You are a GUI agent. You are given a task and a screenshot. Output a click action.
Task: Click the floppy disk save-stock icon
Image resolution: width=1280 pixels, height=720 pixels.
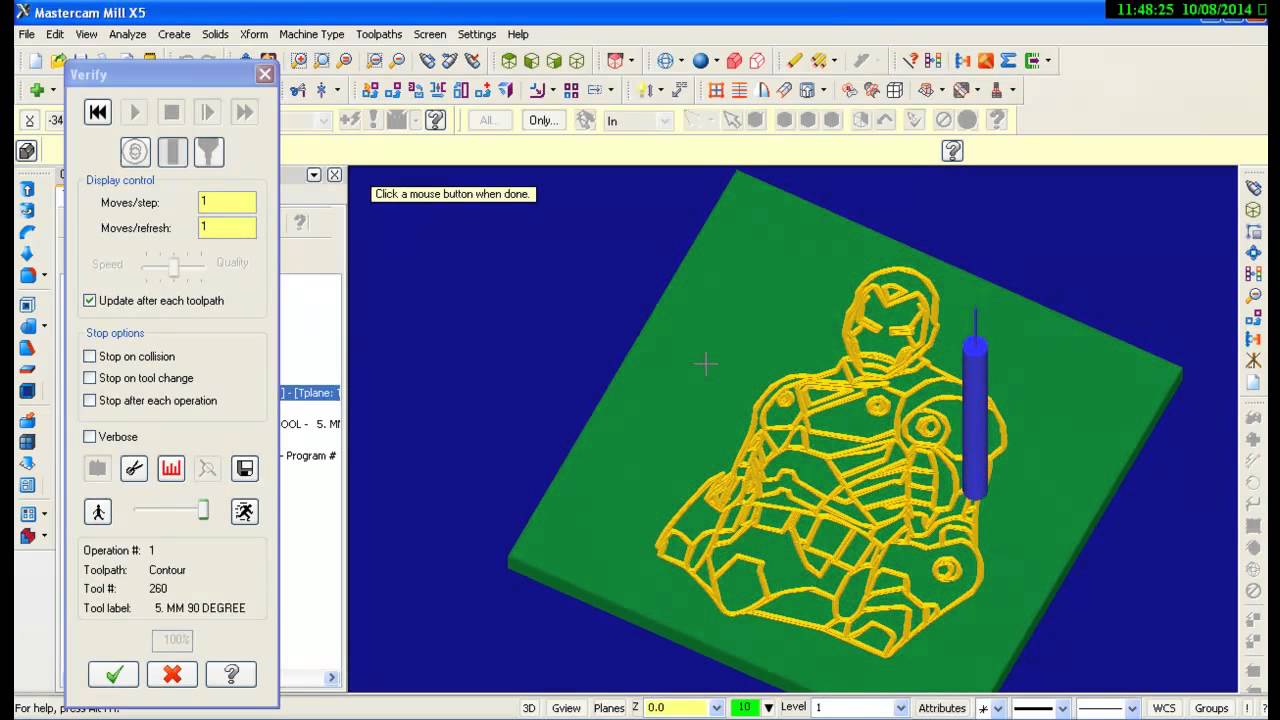(x=244, y=468)
